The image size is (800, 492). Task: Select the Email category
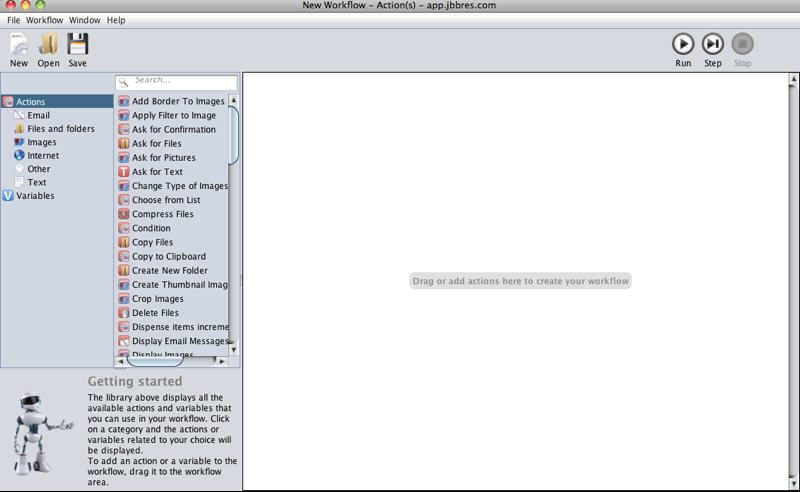click(38, 115)
